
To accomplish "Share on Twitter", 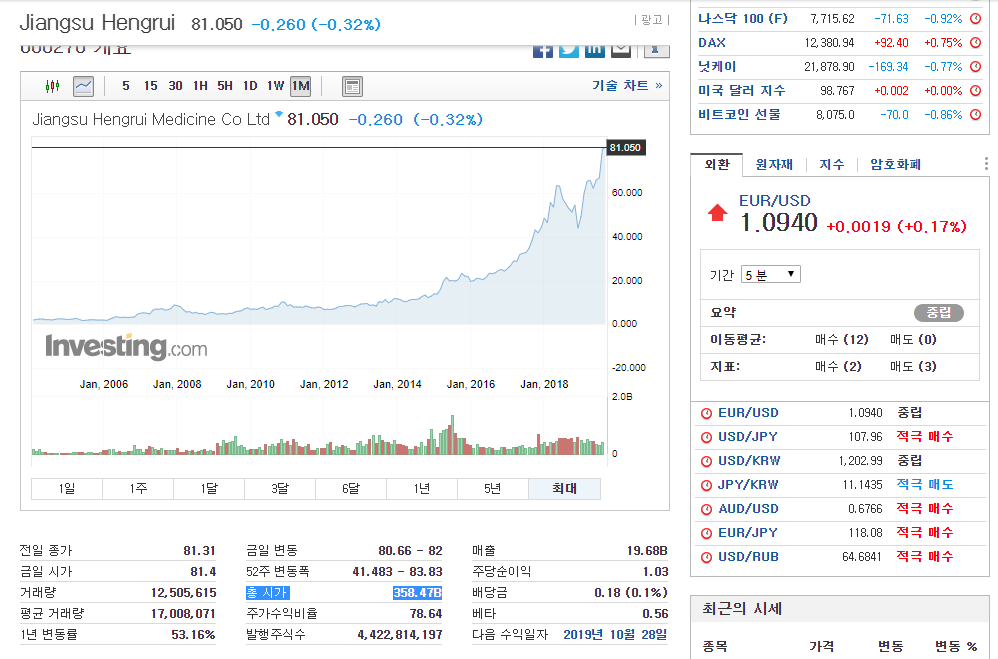I will (569, 51).
